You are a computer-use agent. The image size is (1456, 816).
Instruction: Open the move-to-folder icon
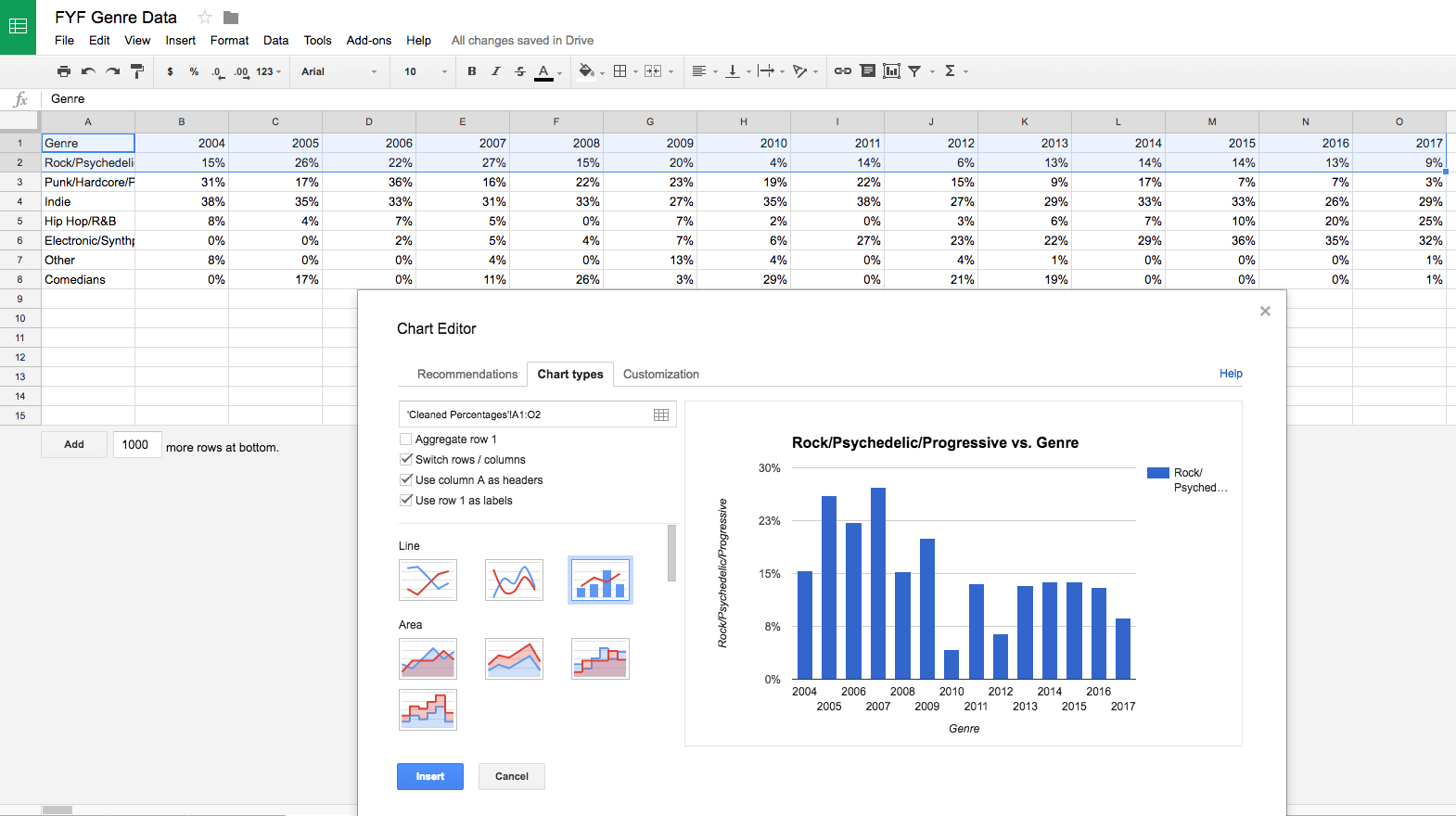pos(231,18)
